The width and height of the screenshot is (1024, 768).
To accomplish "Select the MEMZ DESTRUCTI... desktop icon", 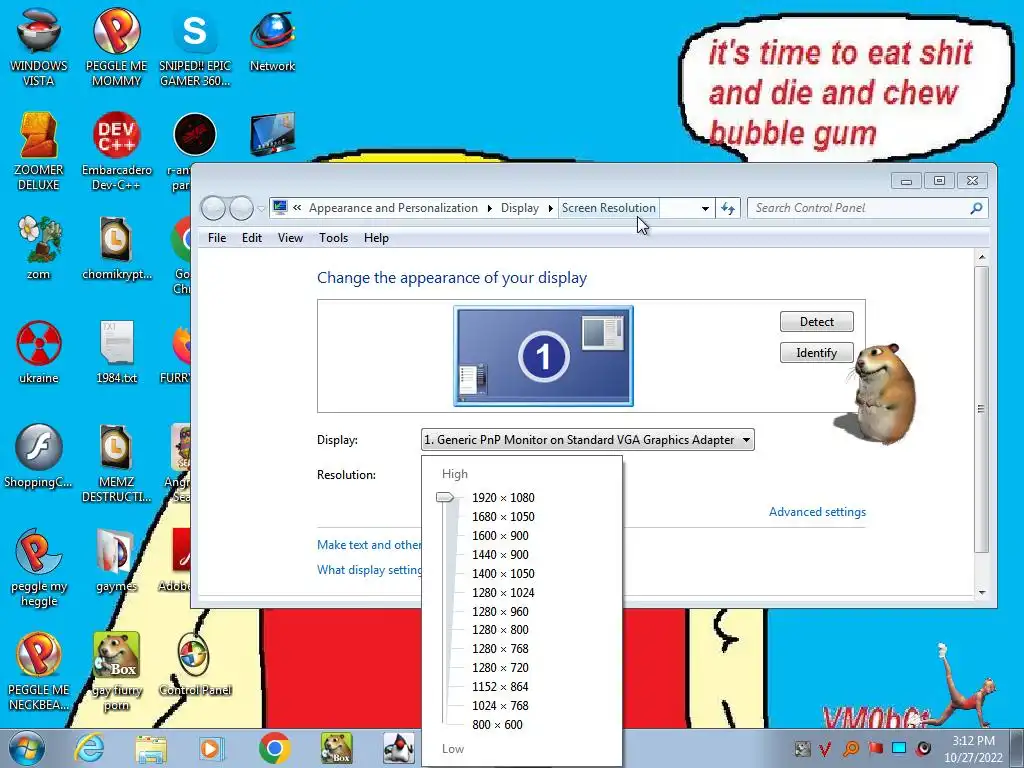I will (116, 464).
